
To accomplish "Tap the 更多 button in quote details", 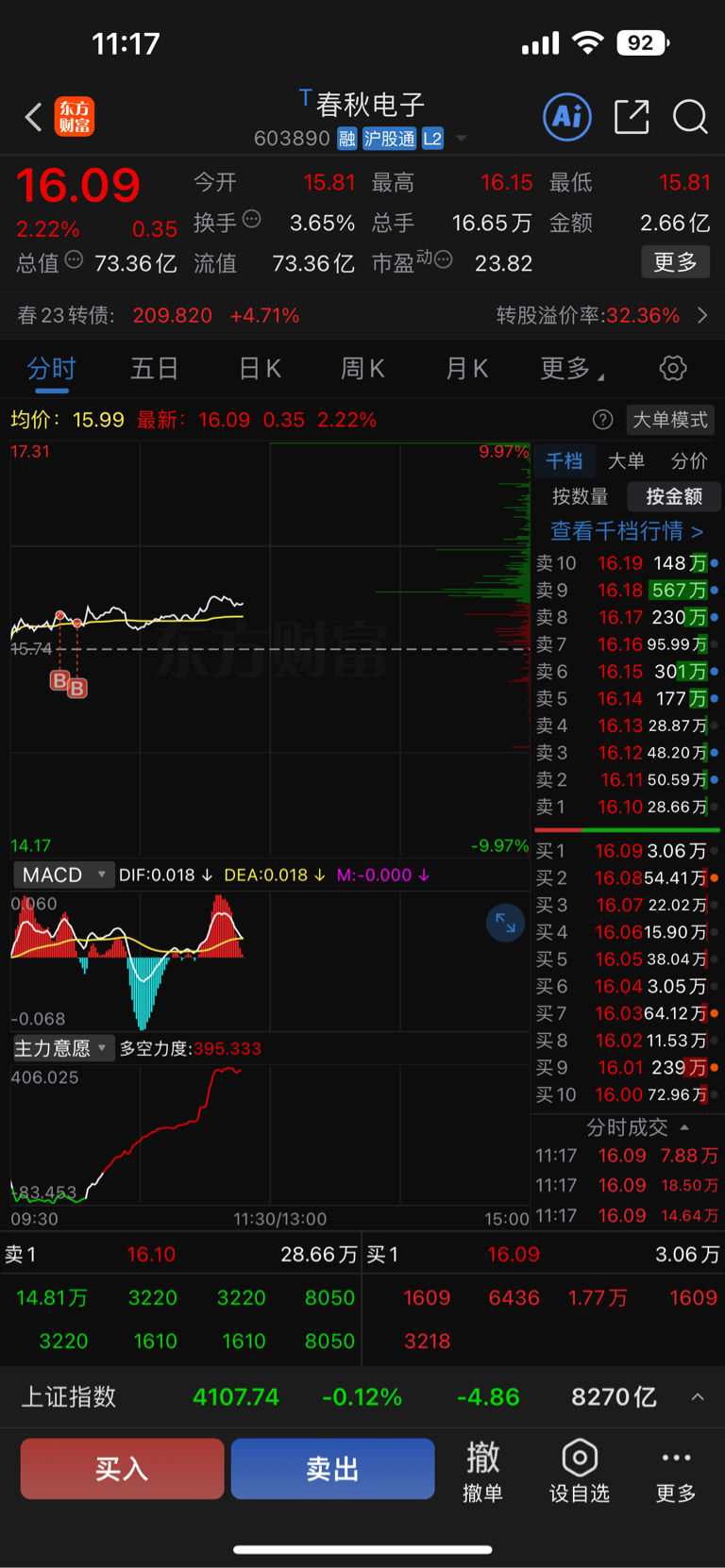I will [676, 262].
